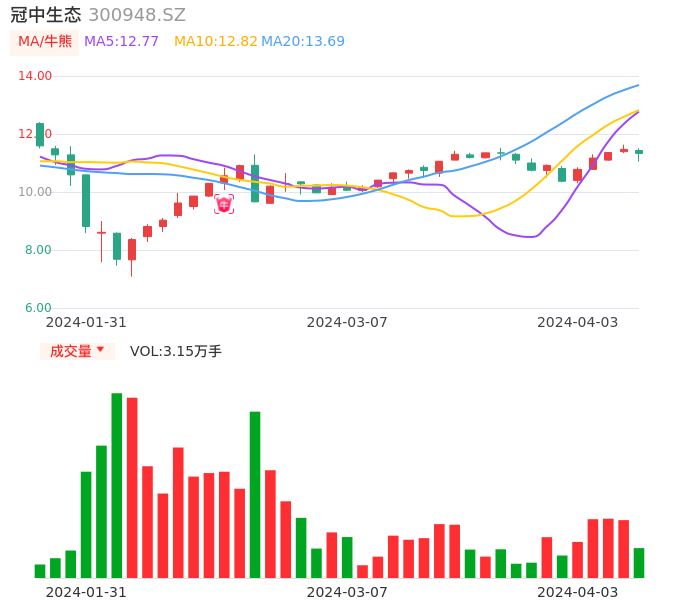Click the 2024-03-07 date on price axis

pyautogui.click(x=347, y=322)
